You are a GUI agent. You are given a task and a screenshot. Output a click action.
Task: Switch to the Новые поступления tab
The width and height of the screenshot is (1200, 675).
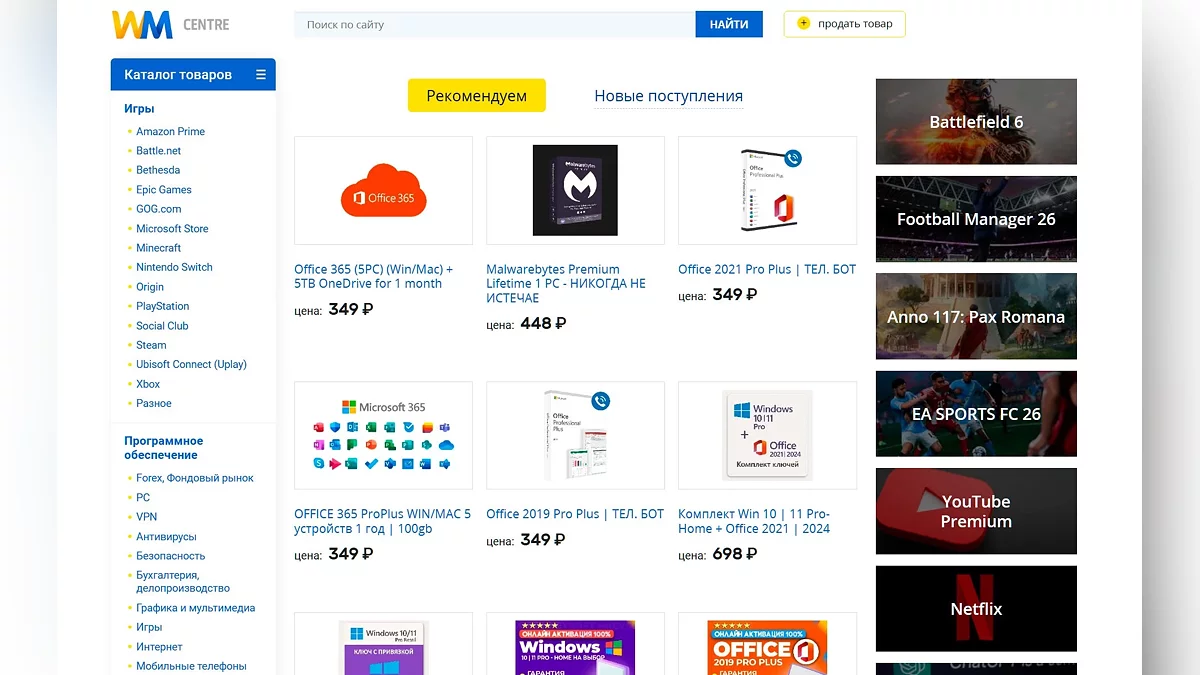pos(668,96)
